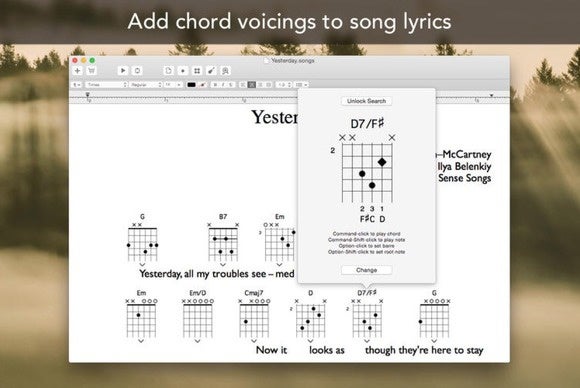
Task: Click the Change button in chord popover
Action: pos(366,270)
